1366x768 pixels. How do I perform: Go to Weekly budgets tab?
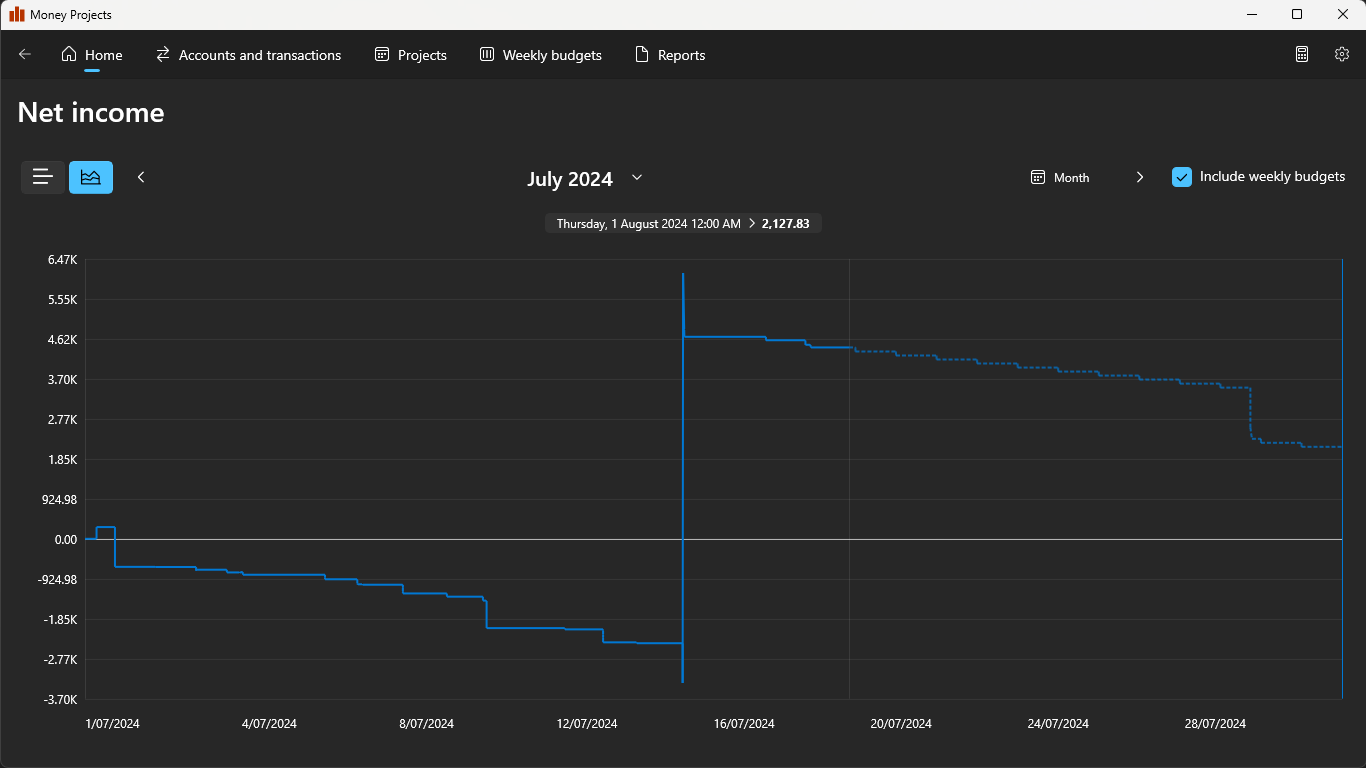click(x=541, y=55)
